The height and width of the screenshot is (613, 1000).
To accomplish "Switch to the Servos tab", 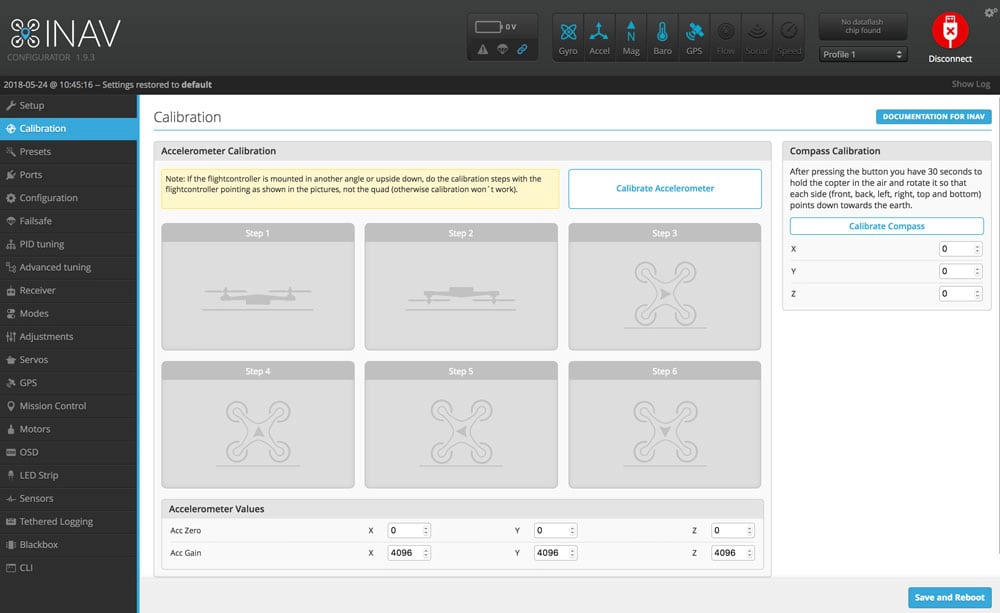I will tap(68, 360).
